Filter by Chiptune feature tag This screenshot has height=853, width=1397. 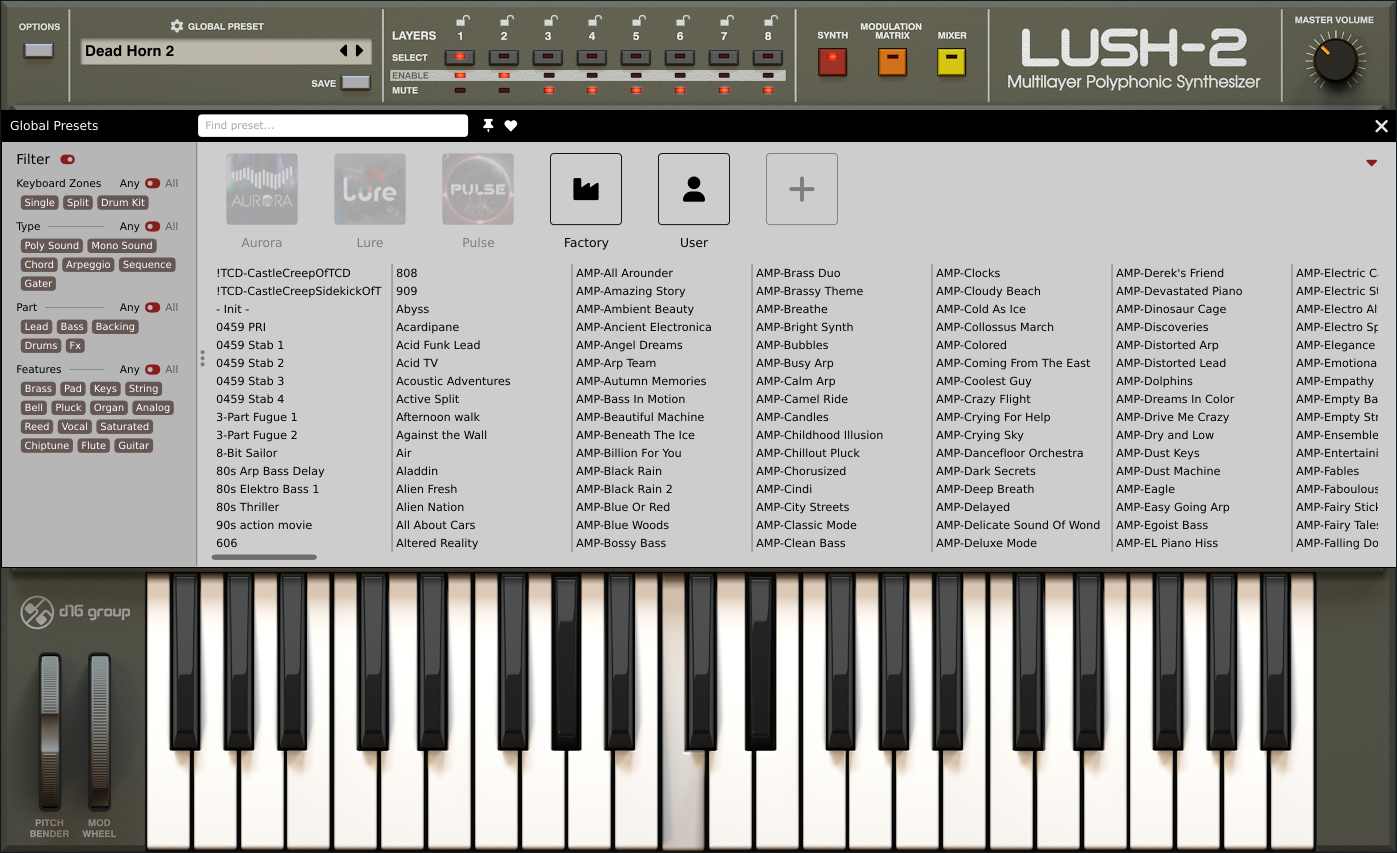pyautogui.click(x=47, y=445)
